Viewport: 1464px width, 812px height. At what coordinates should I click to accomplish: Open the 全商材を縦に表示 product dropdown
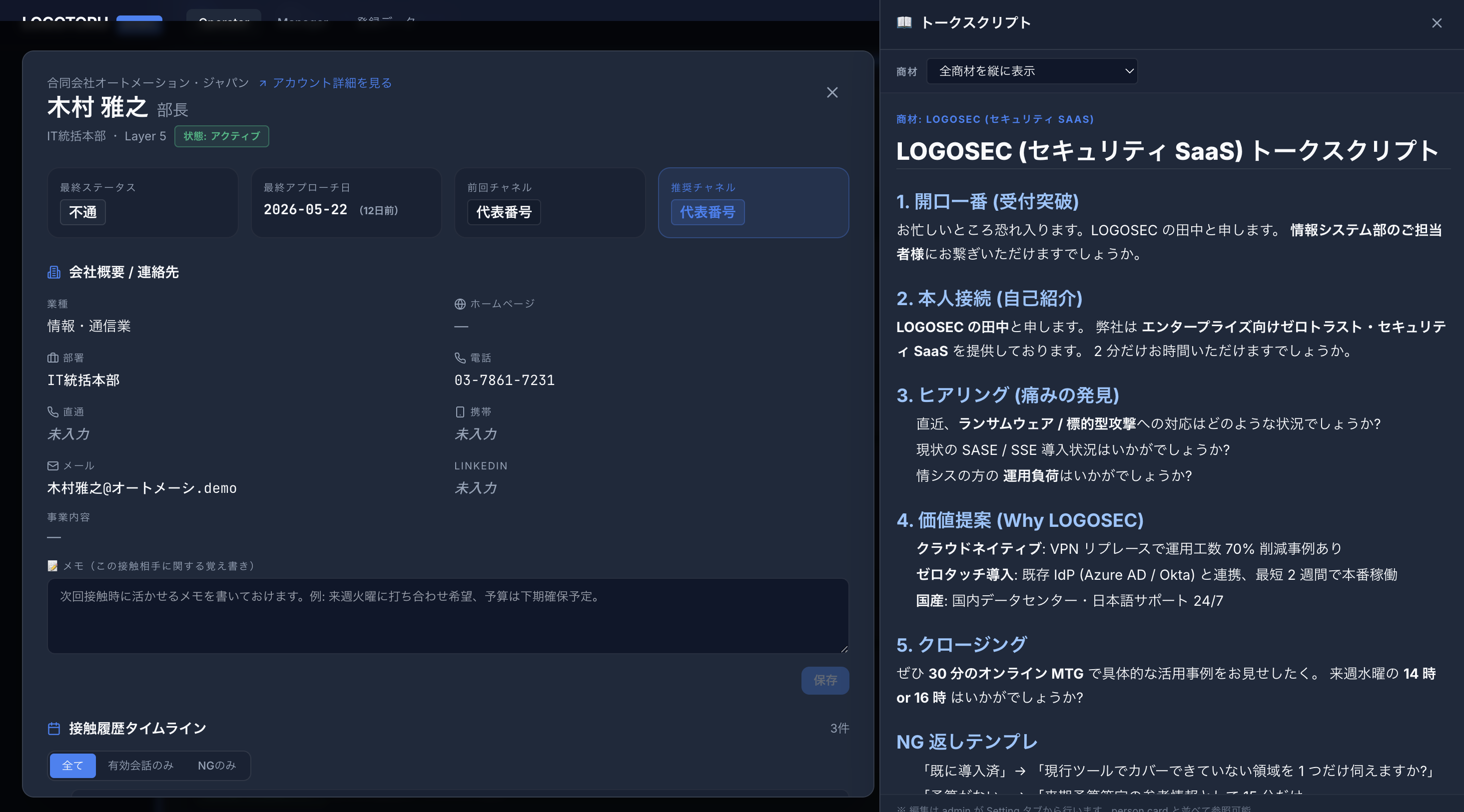tap(1031, 71)
